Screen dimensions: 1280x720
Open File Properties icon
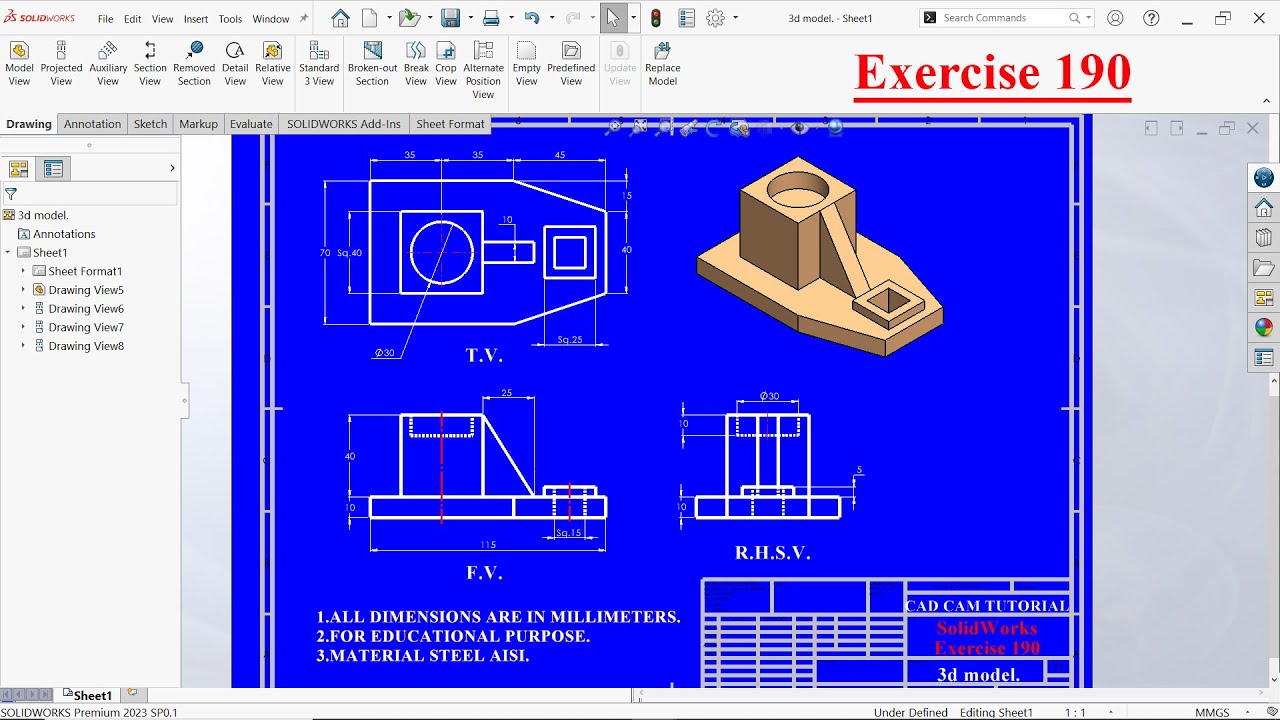(686, 18)
